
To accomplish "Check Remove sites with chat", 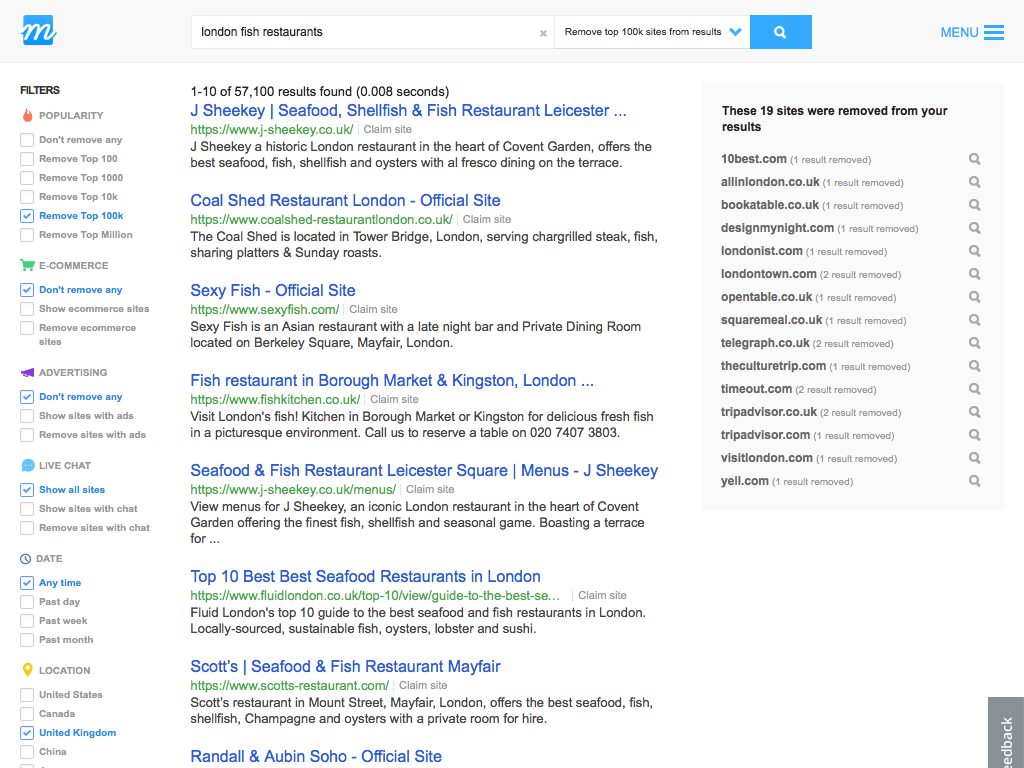I will [x=27, y=528].
